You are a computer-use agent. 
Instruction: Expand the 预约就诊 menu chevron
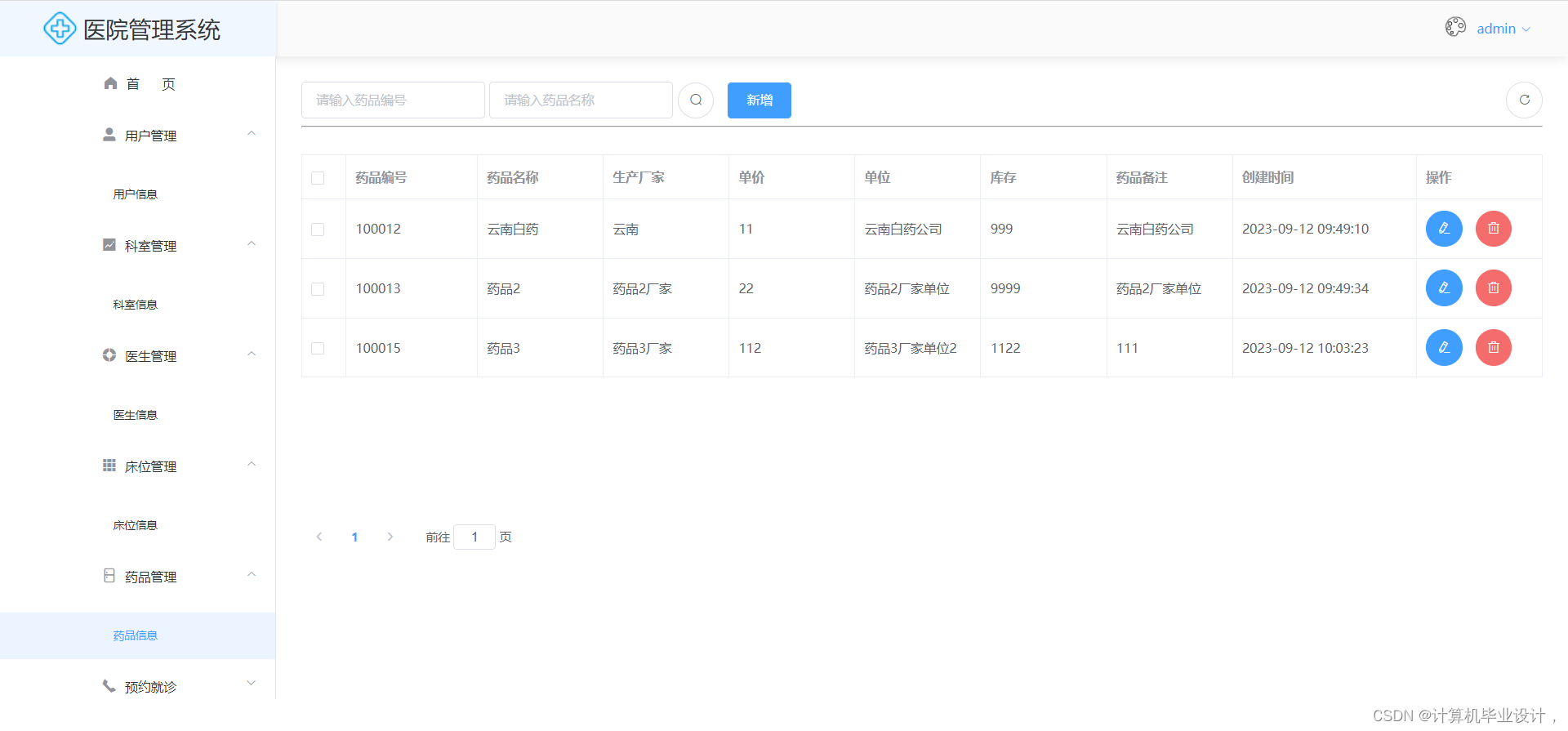coord(252,683)
